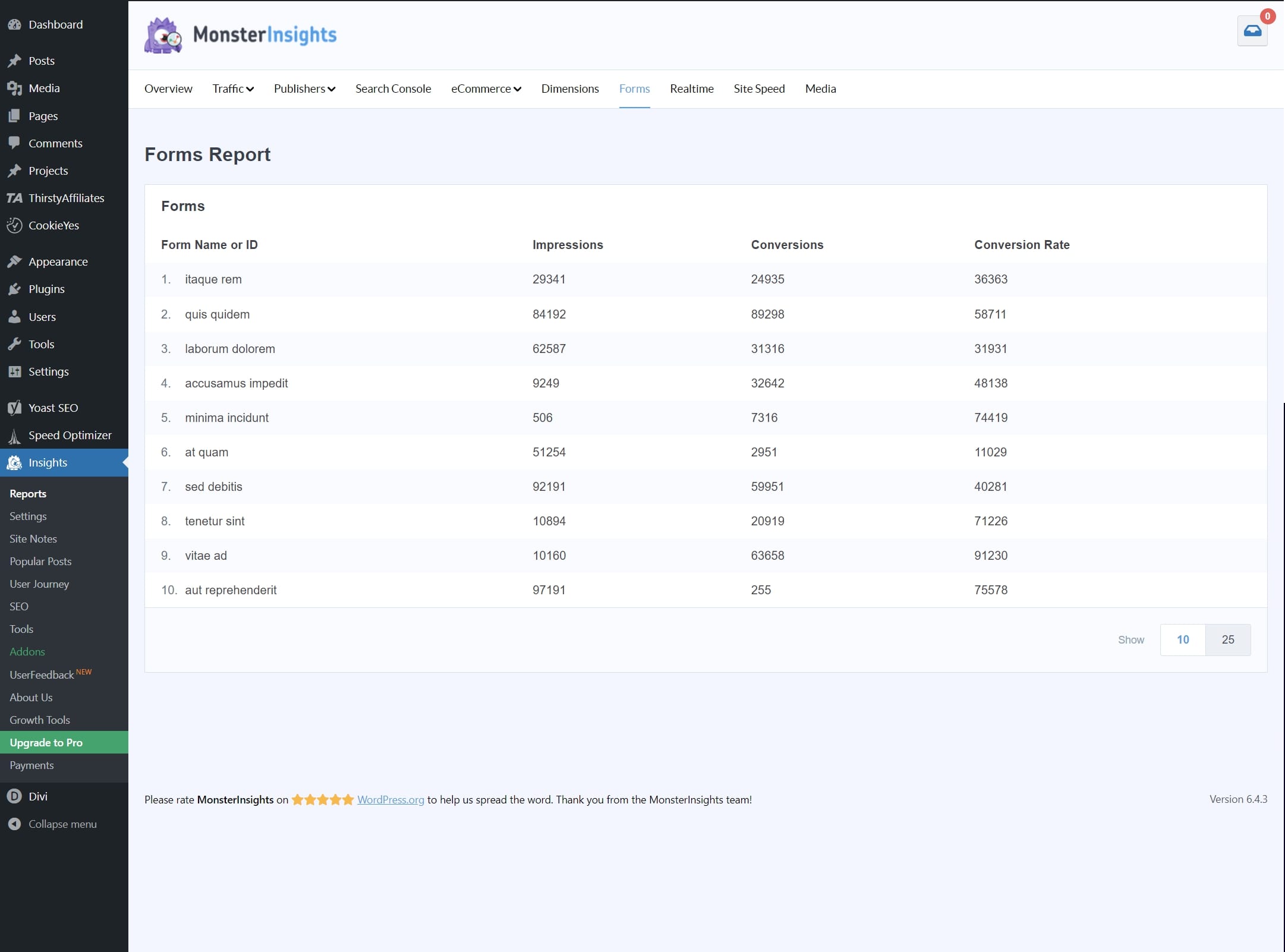The height and width of the screenshot is (952, 1285).
Task: Click the Speed Optimizer sidebar icon
Action: click(x=14, y=434)
